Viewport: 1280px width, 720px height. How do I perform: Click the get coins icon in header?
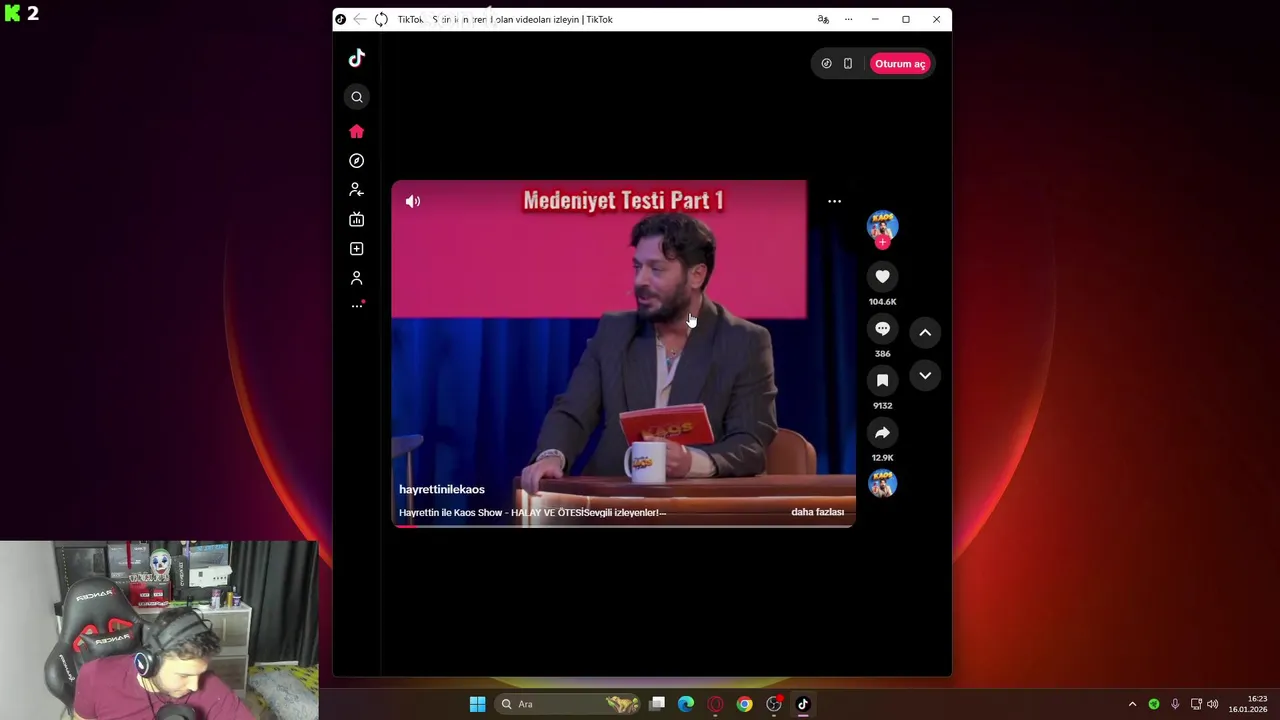(826, 64)
